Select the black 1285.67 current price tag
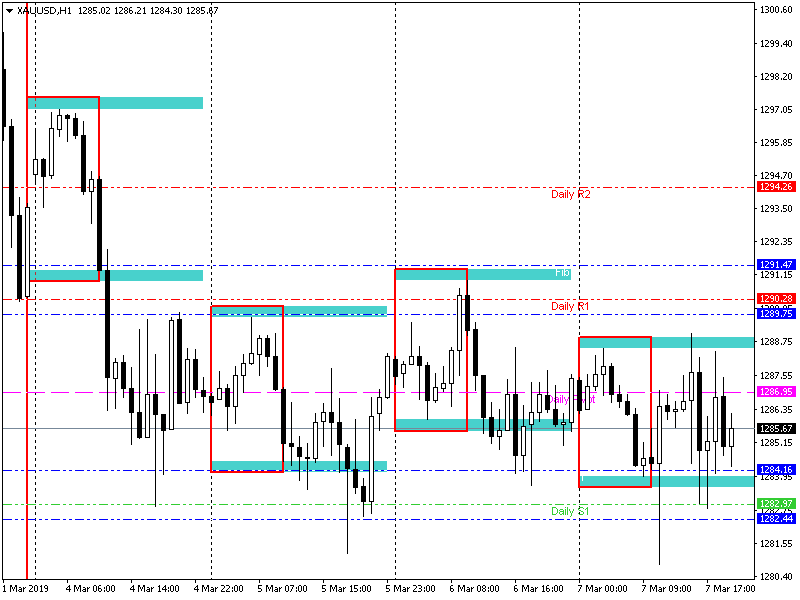The width and height of the screenshot is (800, 600). pos(776,429)
